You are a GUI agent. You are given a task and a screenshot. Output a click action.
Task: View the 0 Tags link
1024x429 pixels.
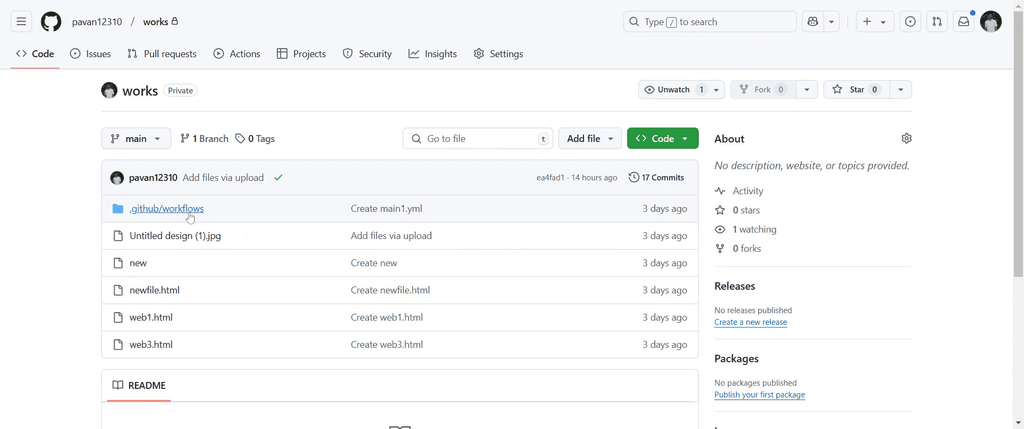point(255,138)
